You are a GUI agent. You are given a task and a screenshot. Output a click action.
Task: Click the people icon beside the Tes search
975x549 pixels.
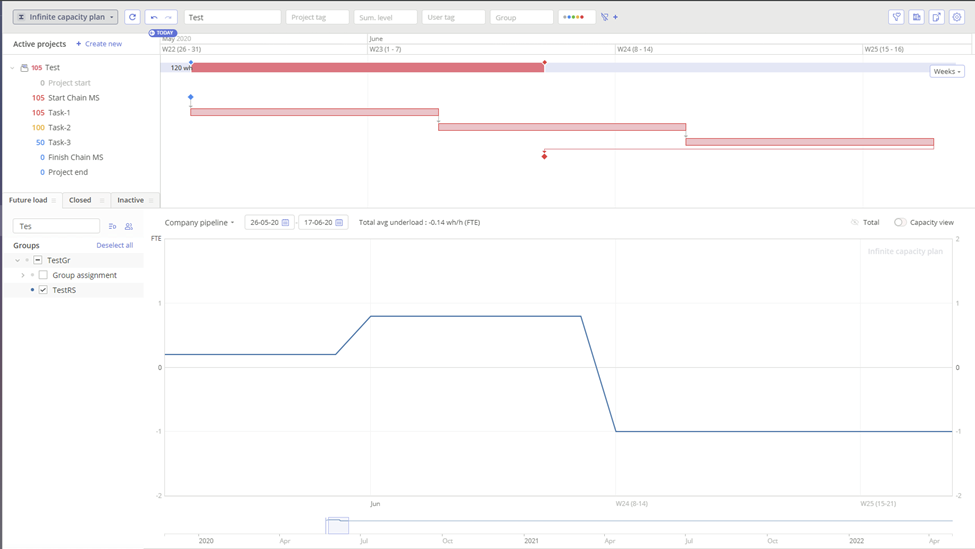(x=129, y=226)
